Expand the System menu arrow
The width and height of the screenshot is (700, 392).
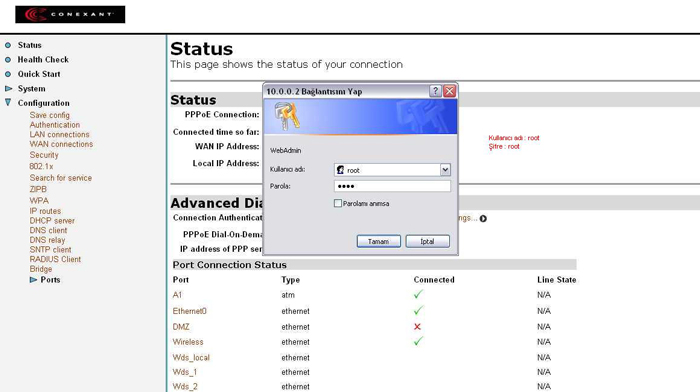point(8,88)
